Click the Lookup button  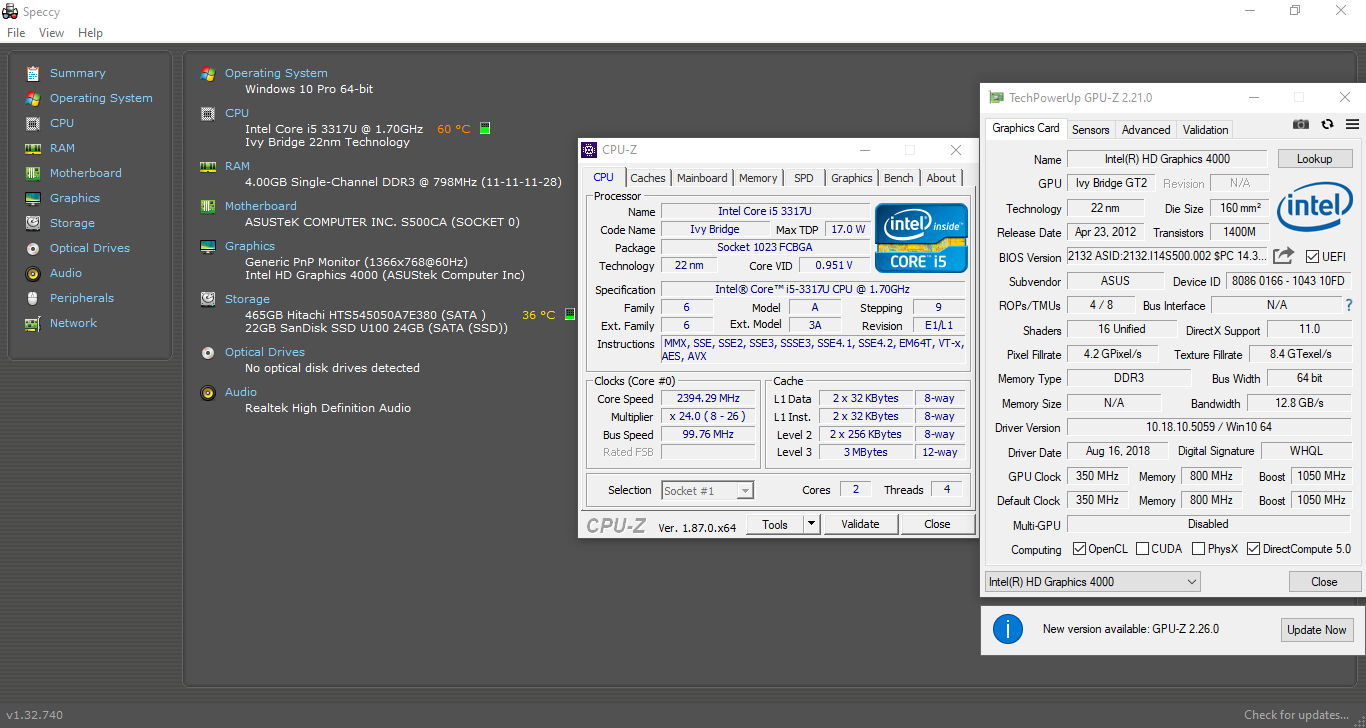pyautogui.click(x=1314, y=159)
